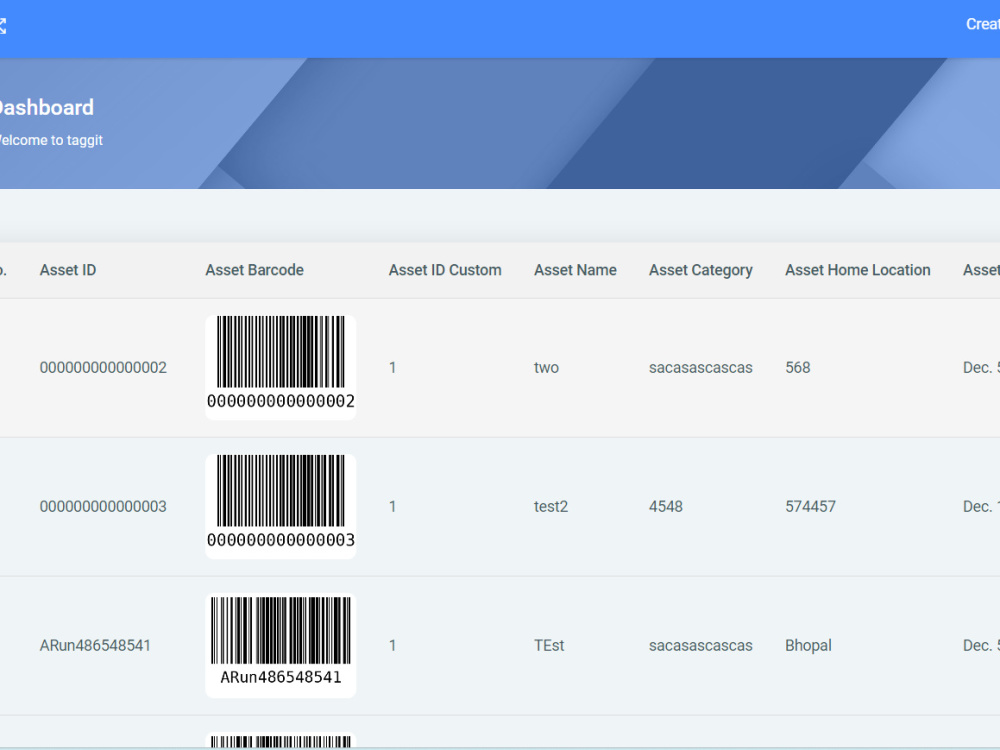Open the Create link in header
The width and height of the screenshot is (1000, 750).
[983, 24]
